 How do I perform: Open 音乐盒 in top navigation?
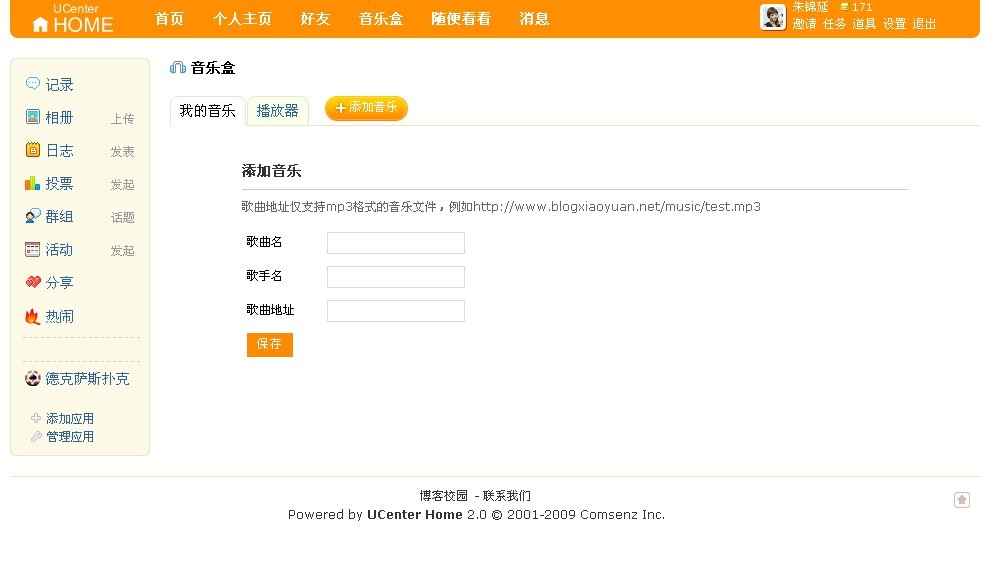point(381,19)
